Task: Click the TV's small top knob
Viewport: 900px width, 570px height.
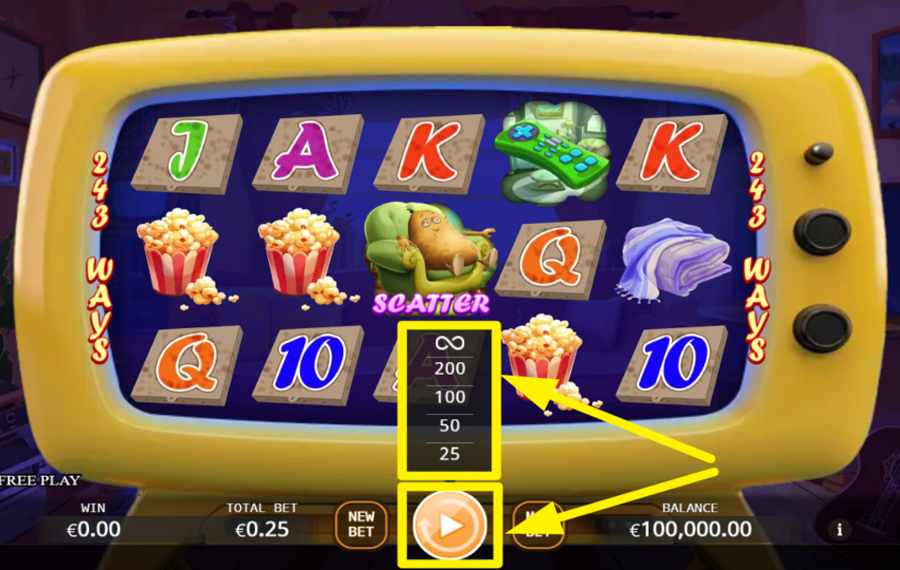Action: click(x=818, y=153)
